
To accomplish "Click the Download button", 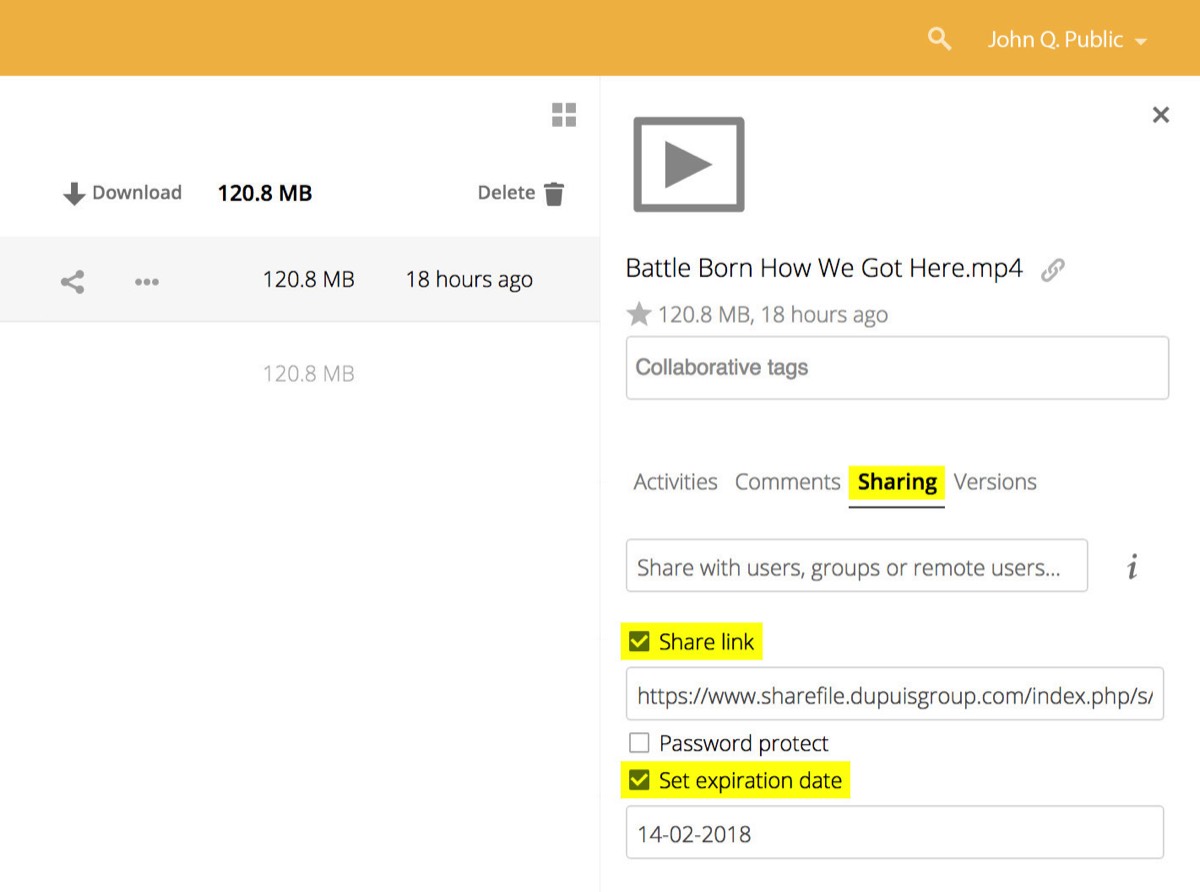I will (122, 193).
